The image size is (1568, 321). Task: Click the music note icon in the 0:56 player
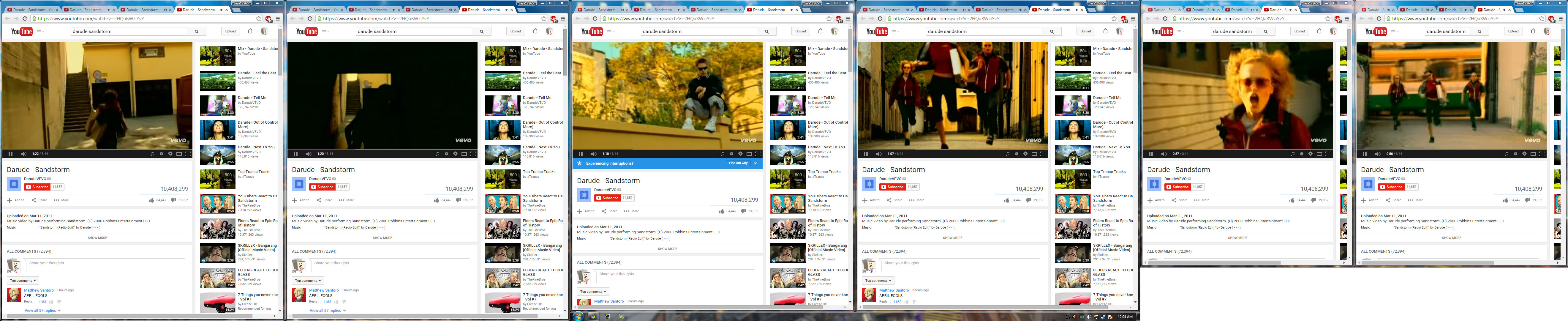click(x=1507, y=154)
